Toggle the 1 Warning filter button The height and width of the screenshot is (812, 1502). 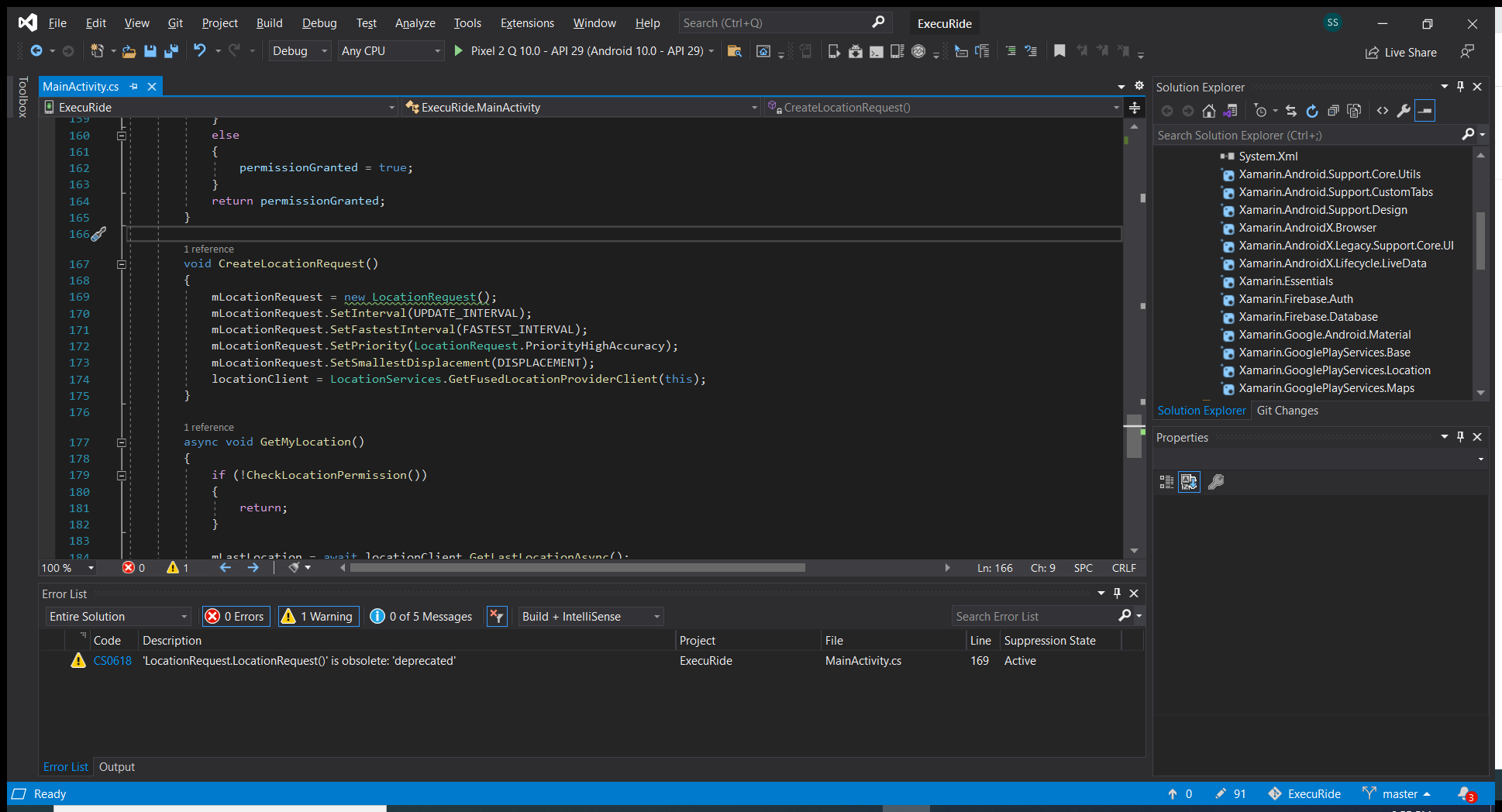click(319, 617)
